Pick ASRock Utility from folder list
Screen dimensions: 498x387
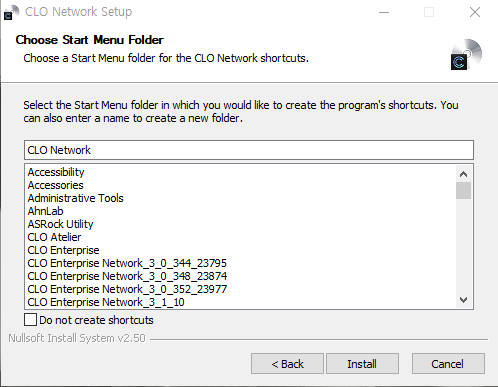(60, 224)
